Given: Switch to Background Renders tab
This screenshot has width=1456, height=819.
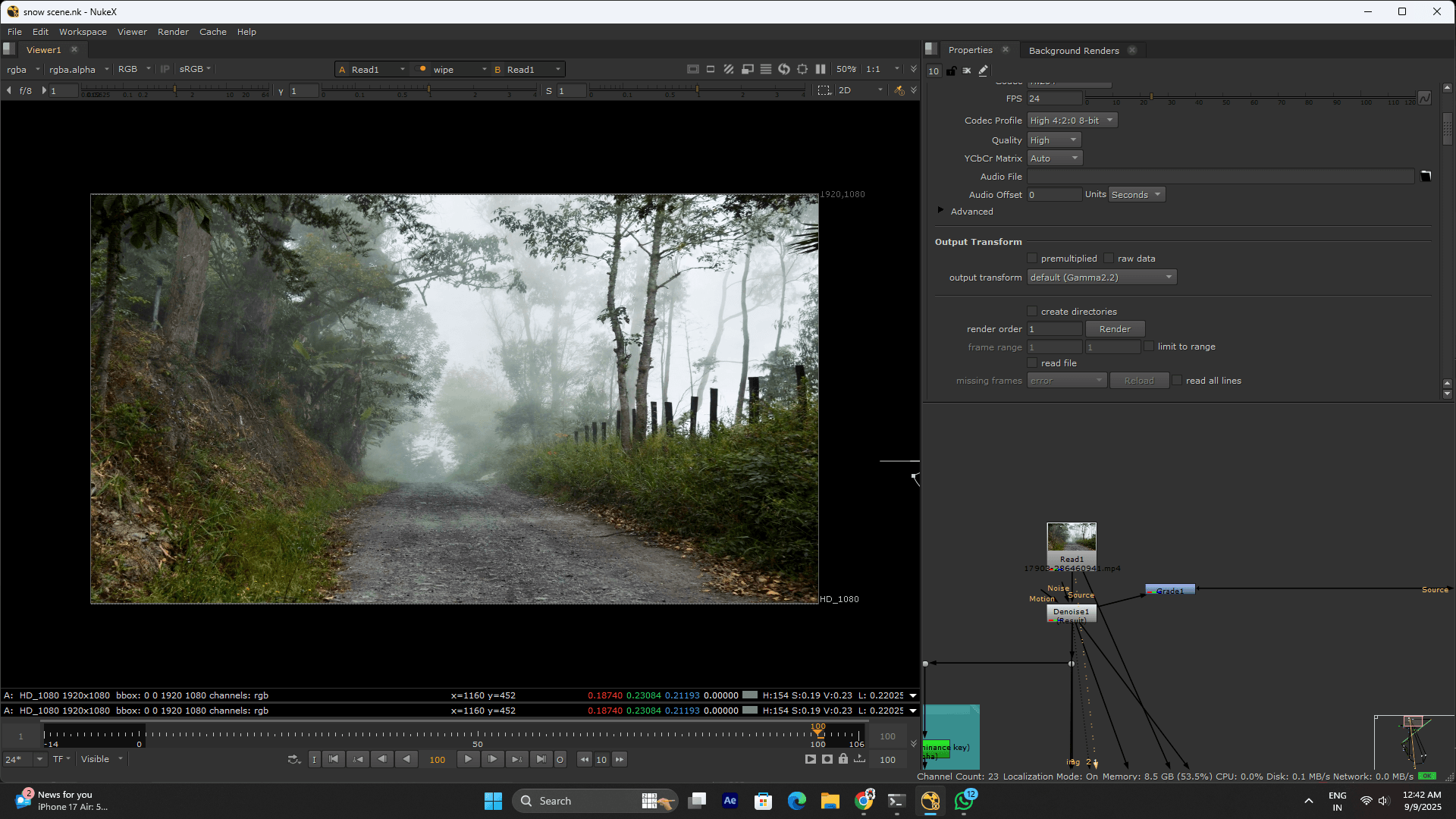Looking at the screenshot, I should pyautogui.click(x=1074, y=50).
